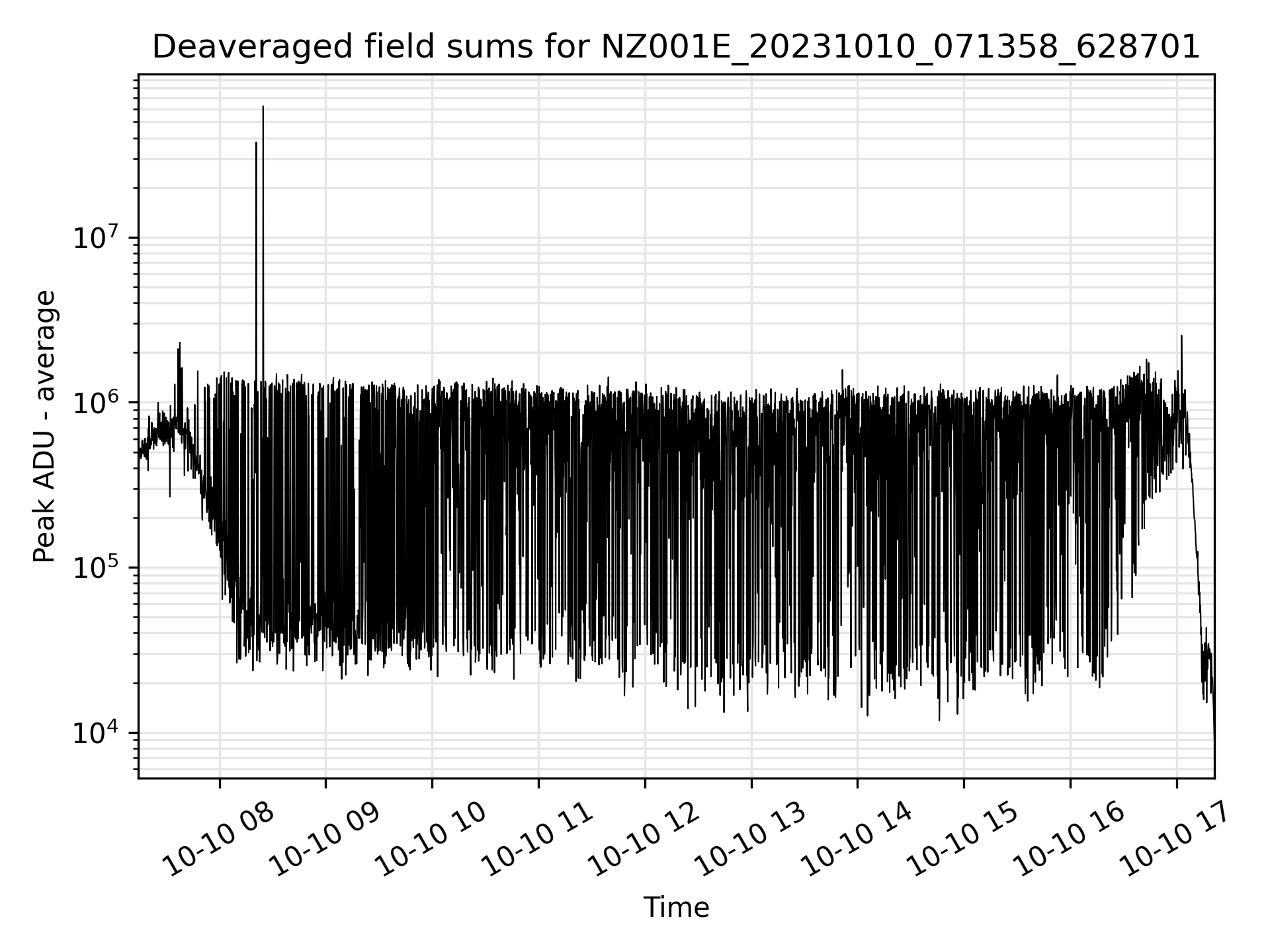Click the '10-10 11' x-axis tick label
Screen dimensions: 1270x952
pyautogui.click(x=538, y=839)
